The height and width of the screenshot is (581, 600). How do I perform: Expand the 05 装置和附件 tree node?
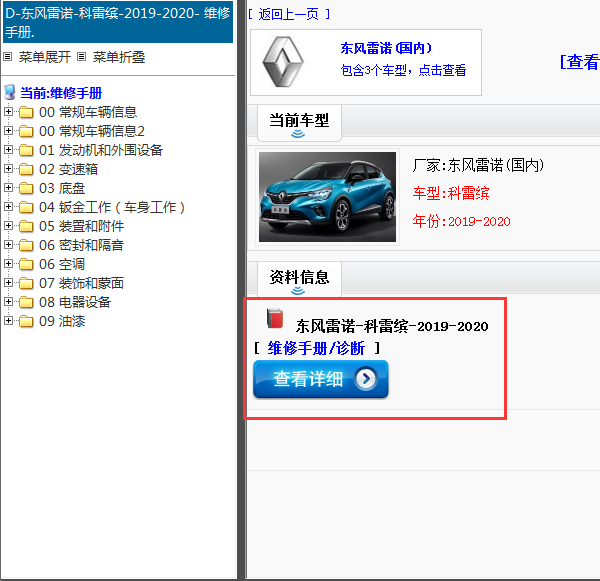(x=8, y=226)
